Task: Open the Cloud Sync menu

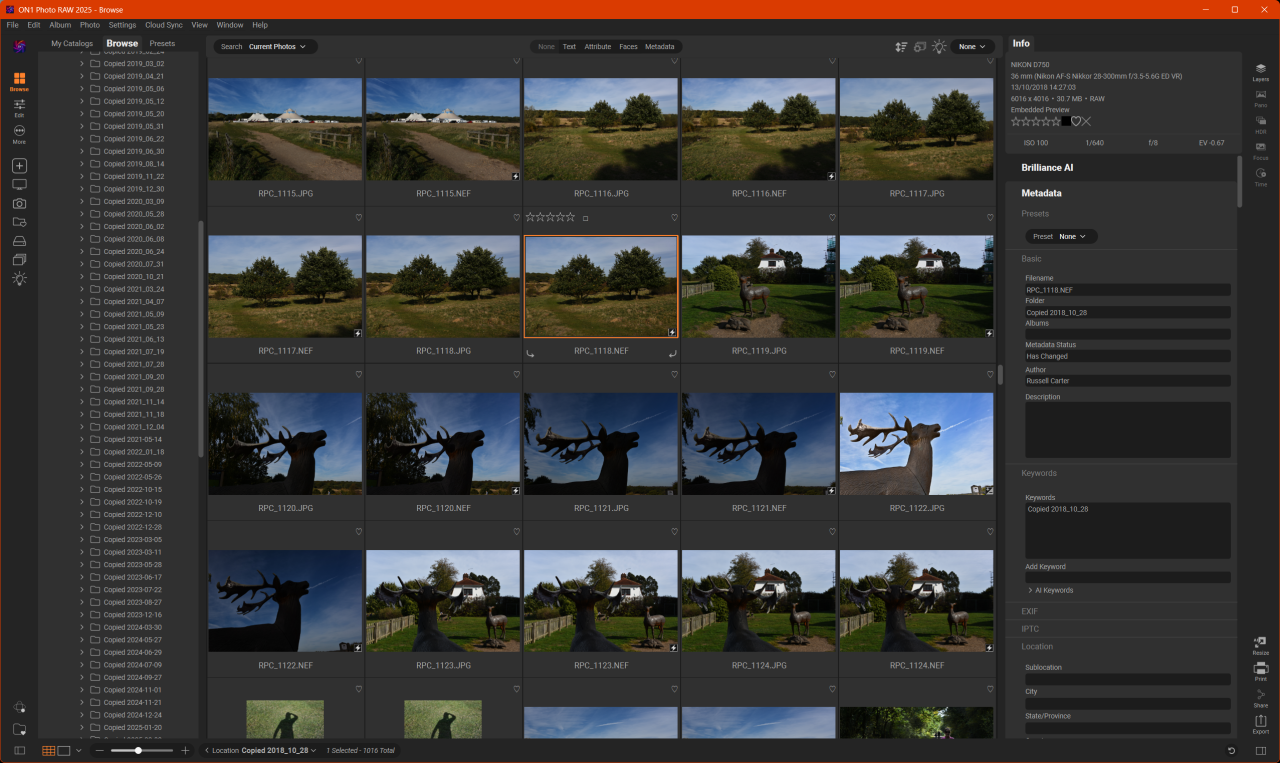Action: point(164,25)
